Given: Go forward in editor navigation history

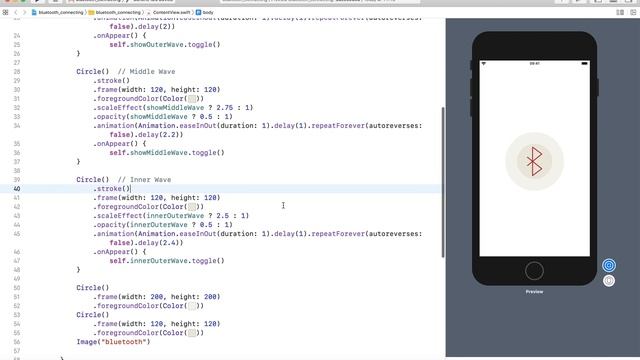Looking at the screenshot, I should click(24, 12).
